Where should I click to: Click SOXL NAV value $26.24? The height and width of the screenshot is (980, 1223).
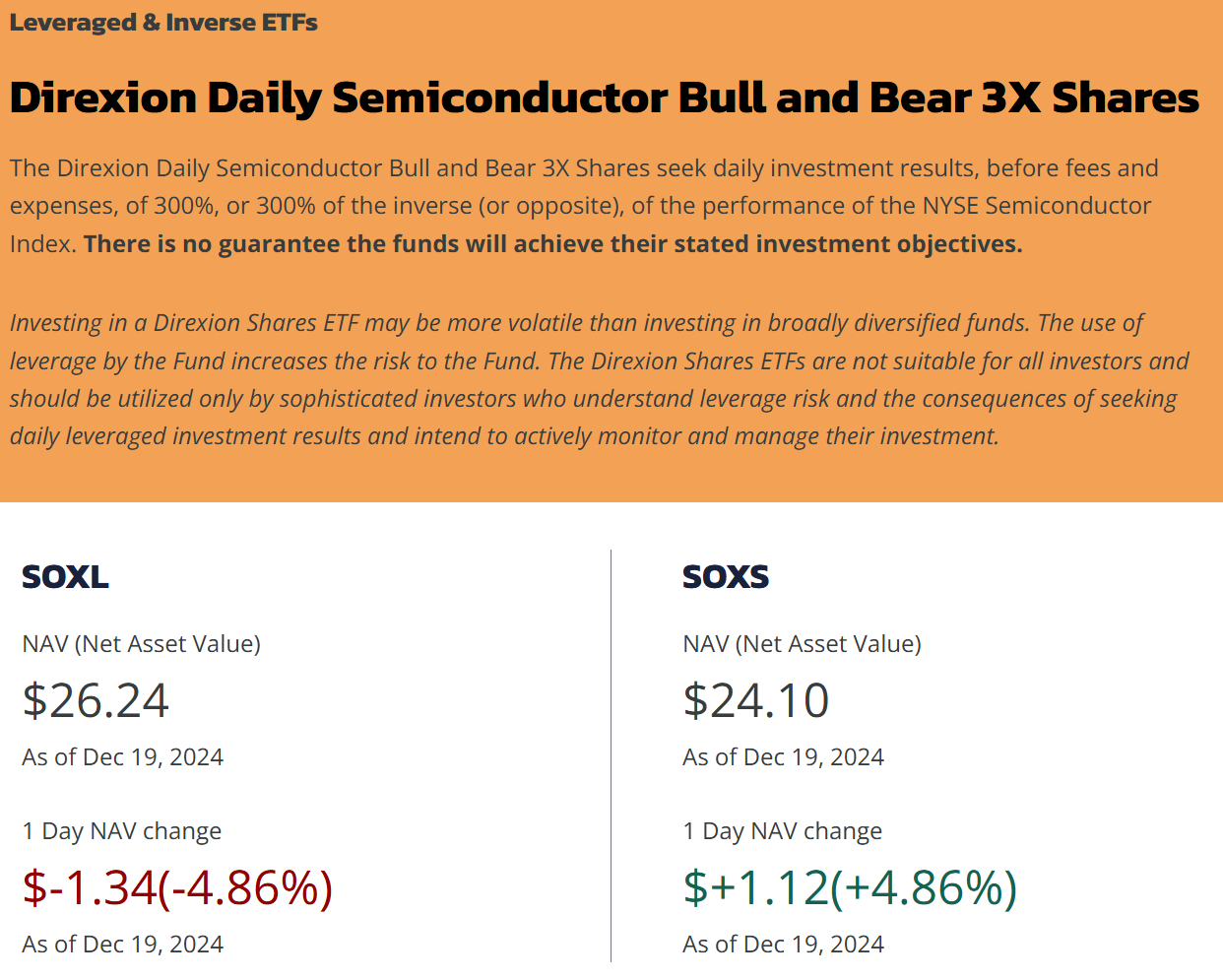click(x=96, y=700)
